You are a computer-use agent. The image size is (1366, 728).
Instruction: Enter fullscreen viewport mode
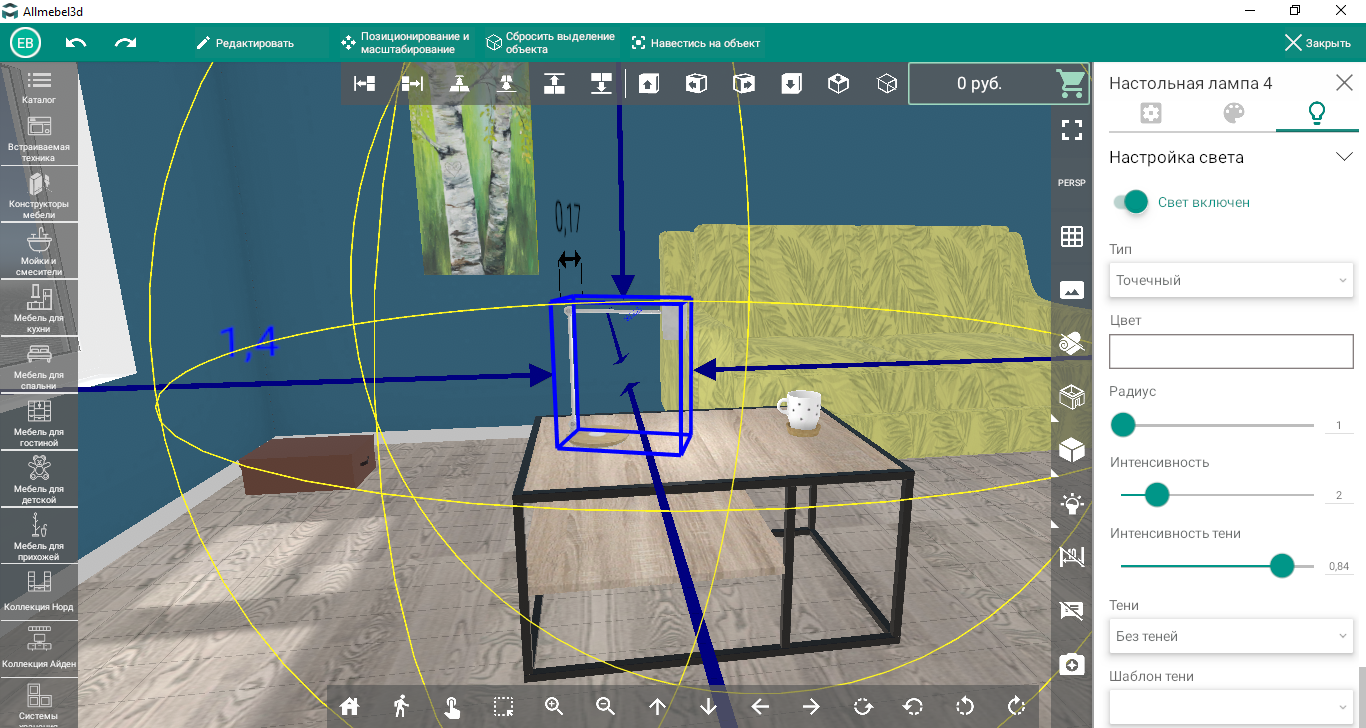point(1072,129)
